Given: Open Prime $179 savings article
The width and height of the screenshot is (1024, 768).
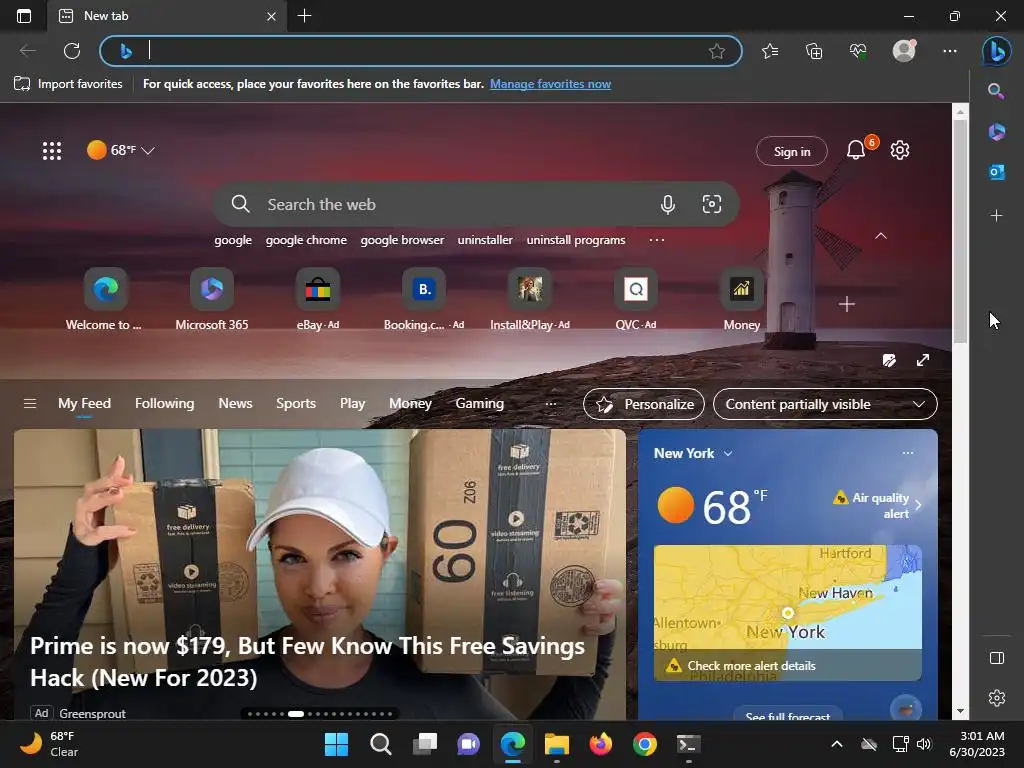Looking at the screenshot, I should tap(307, 662).
